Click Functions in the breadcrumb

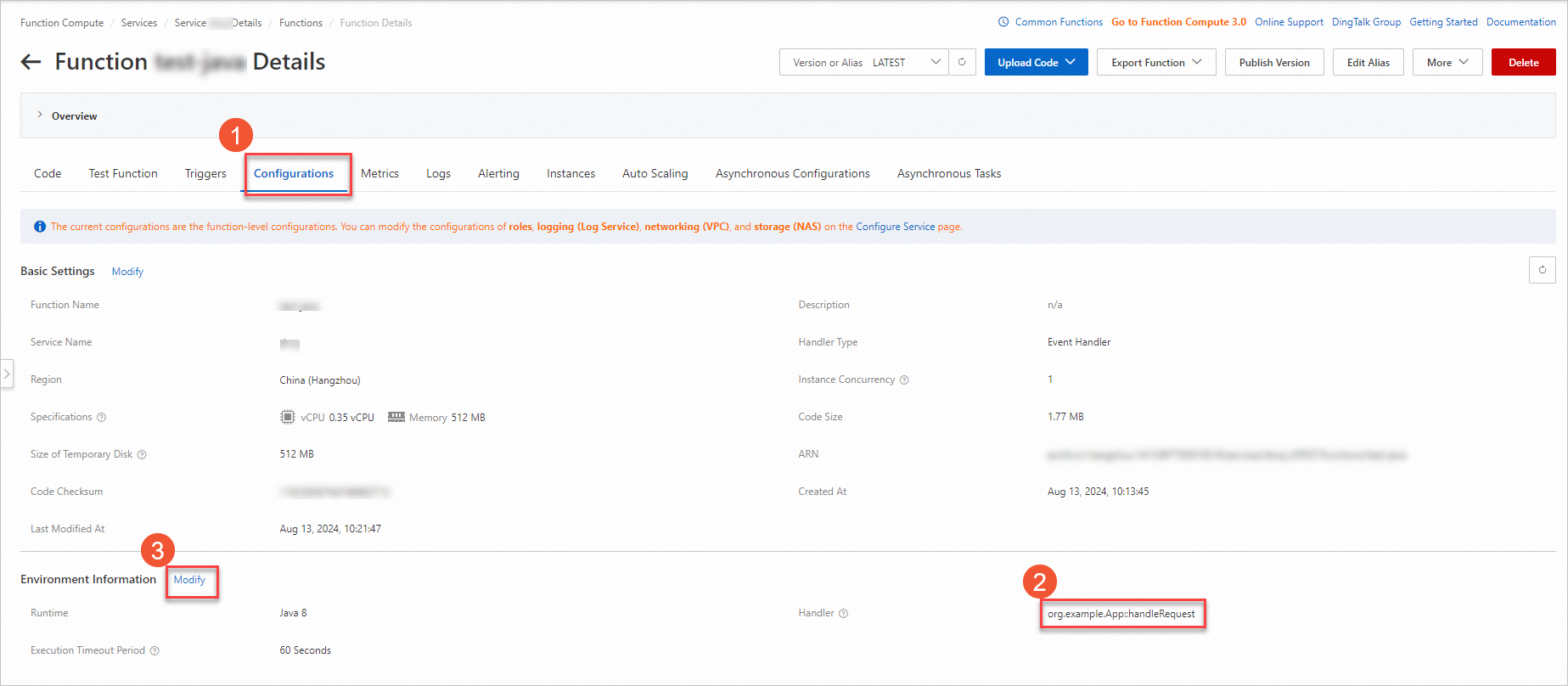pyautogui.click(x=301, y=23)
